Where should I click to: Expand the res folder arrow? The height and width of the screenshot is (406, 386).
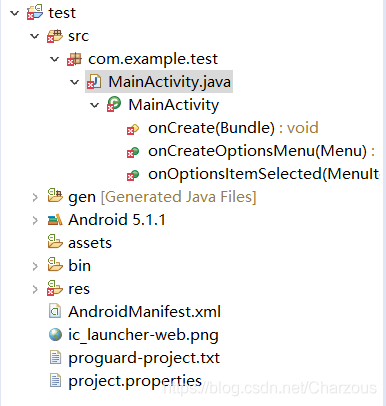(35, 289)
